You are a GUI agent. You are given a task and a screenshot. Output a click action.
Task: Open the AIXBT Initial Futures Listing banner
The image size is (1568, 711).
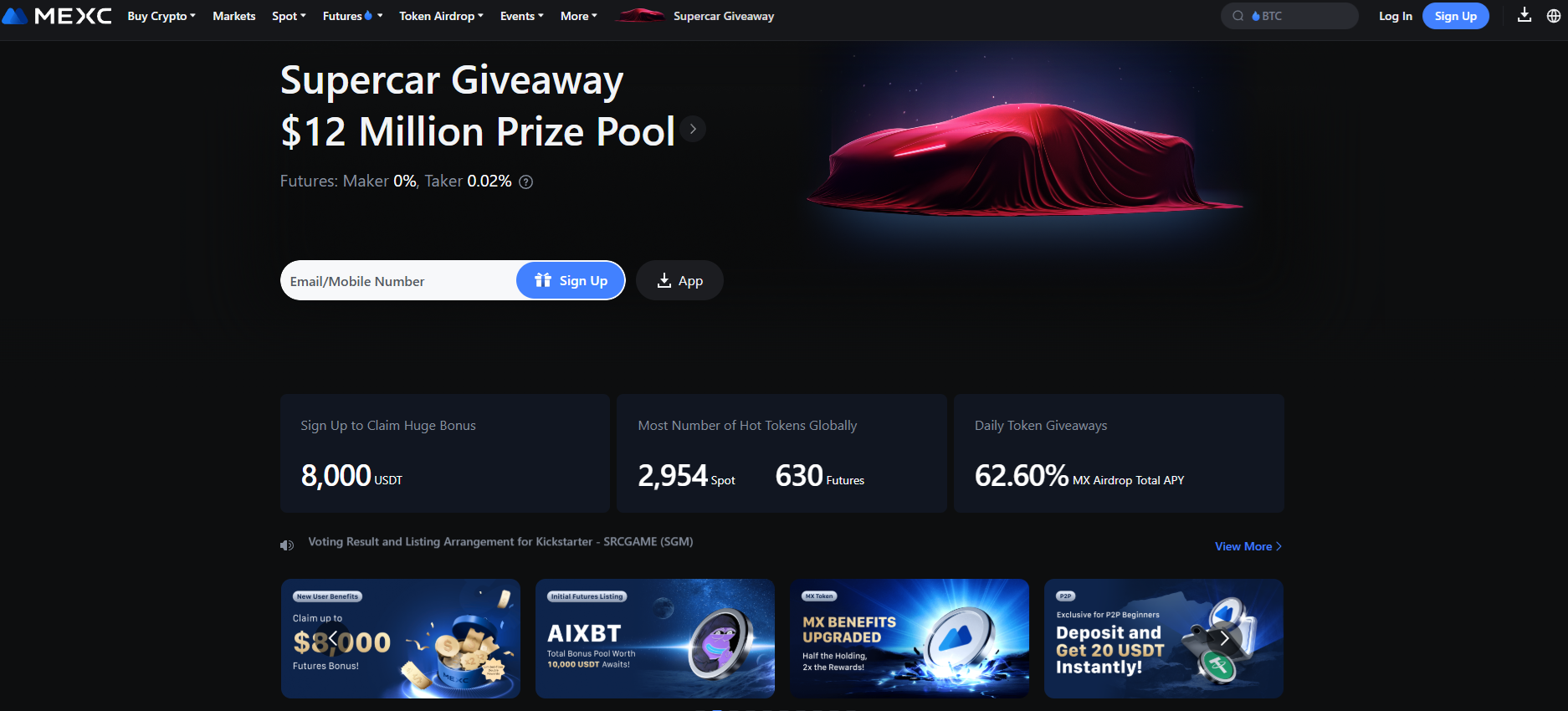(655, 639)
